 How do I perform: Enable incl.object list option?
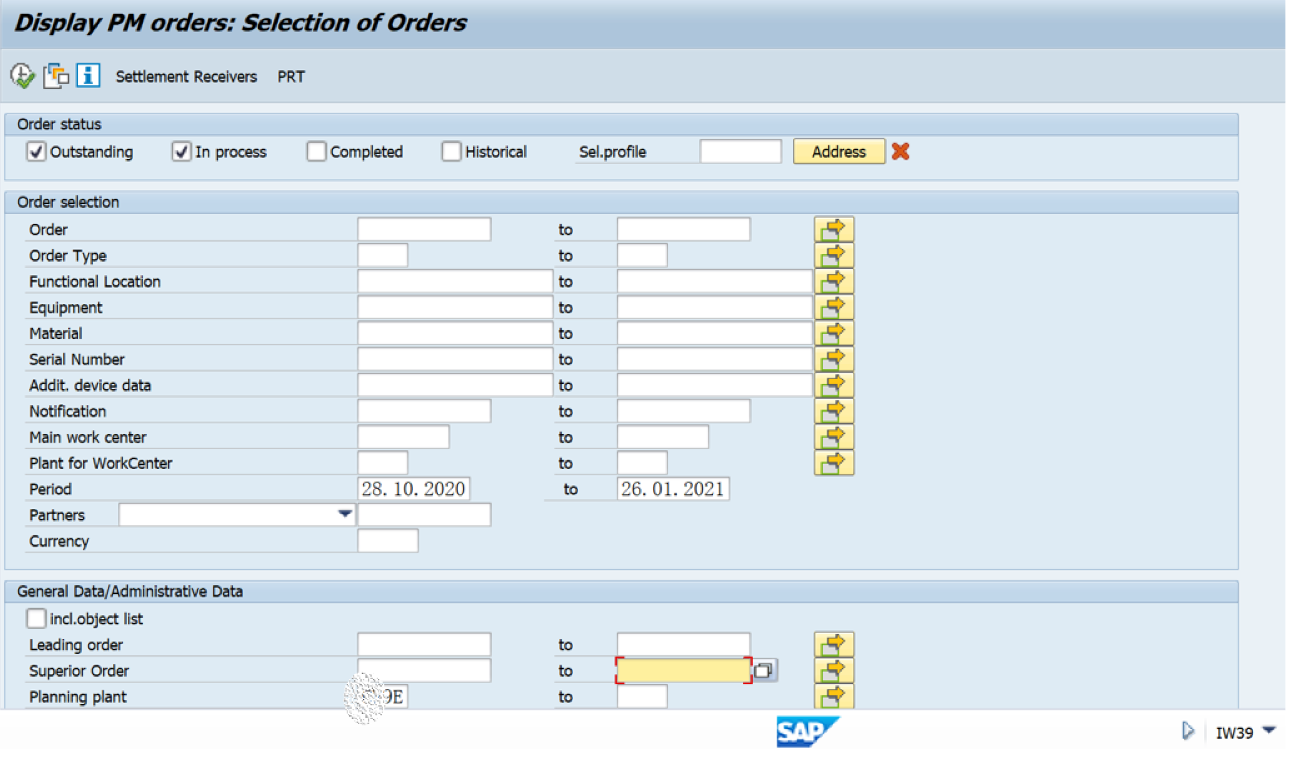tap(35, 618)
